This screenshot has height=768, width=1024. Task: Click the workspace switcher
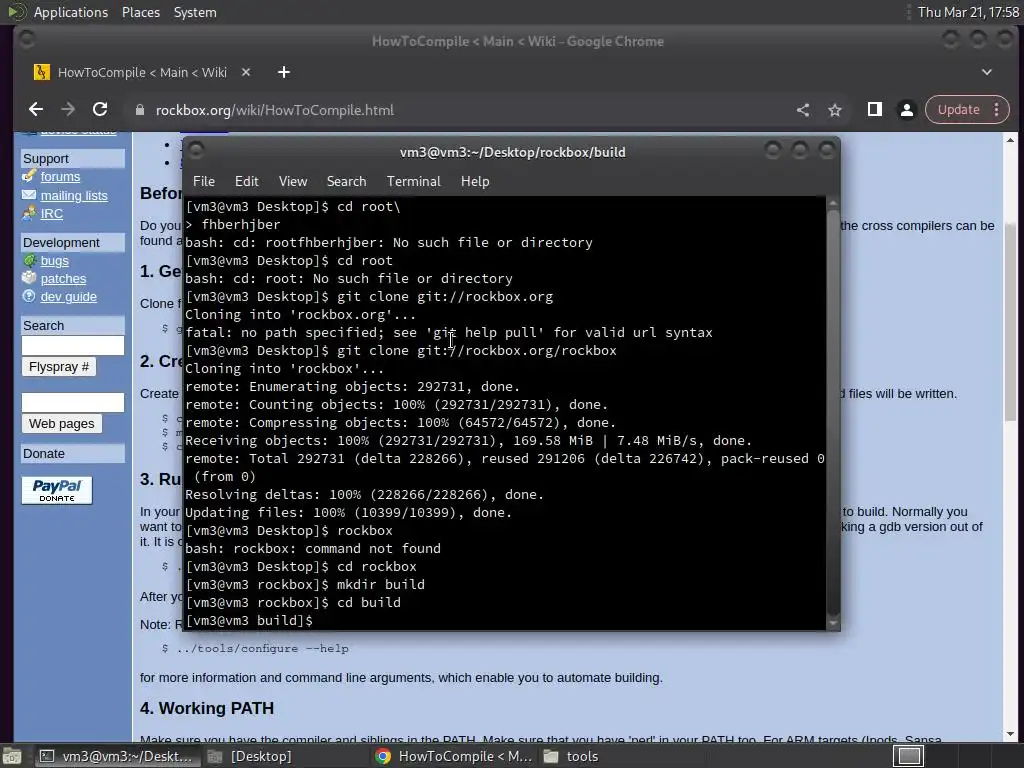(x=909, y=756)
